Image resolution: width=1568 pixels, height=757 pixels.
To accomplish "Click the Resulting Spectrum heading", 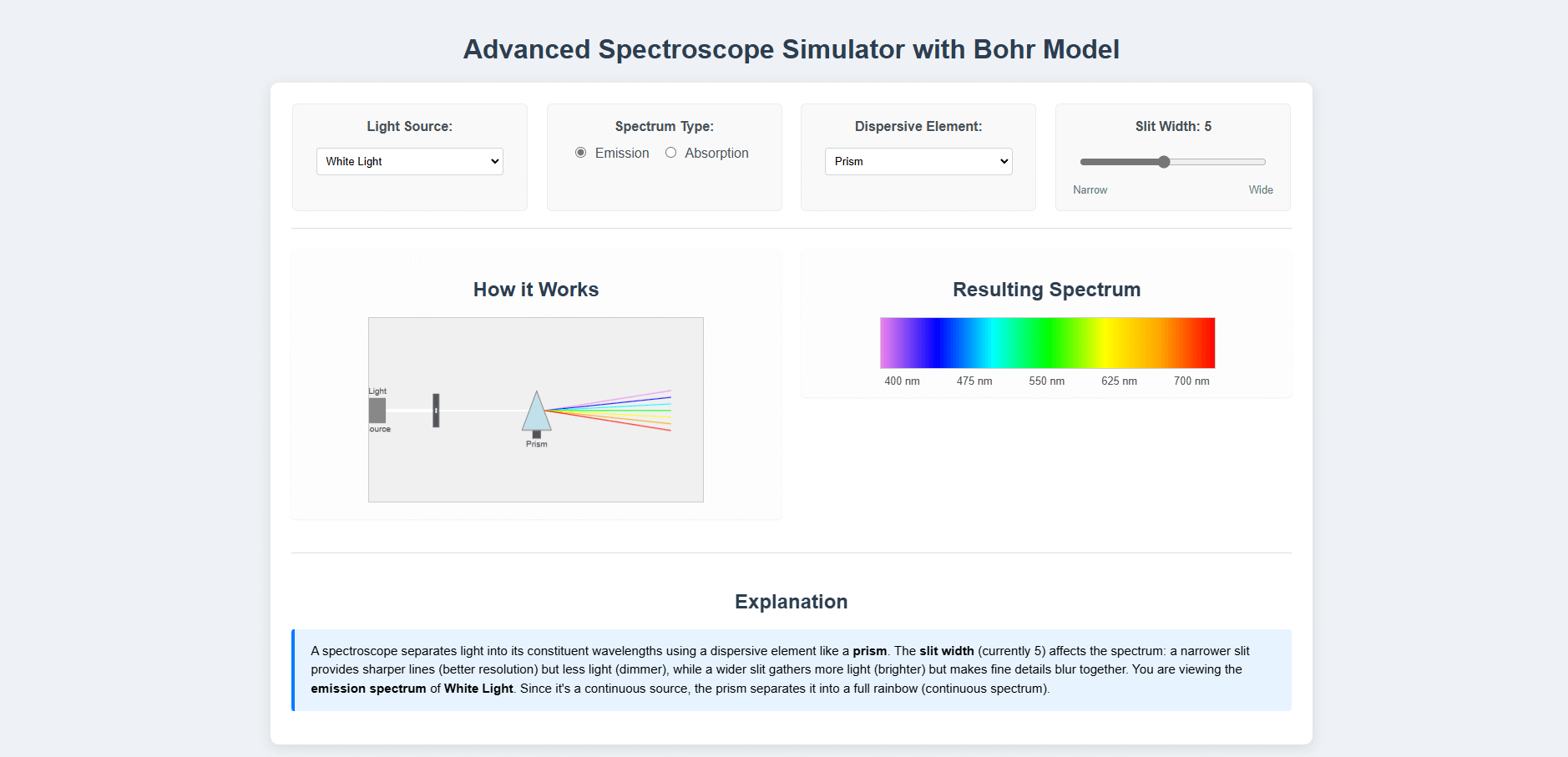I will tap(1046, 290).
